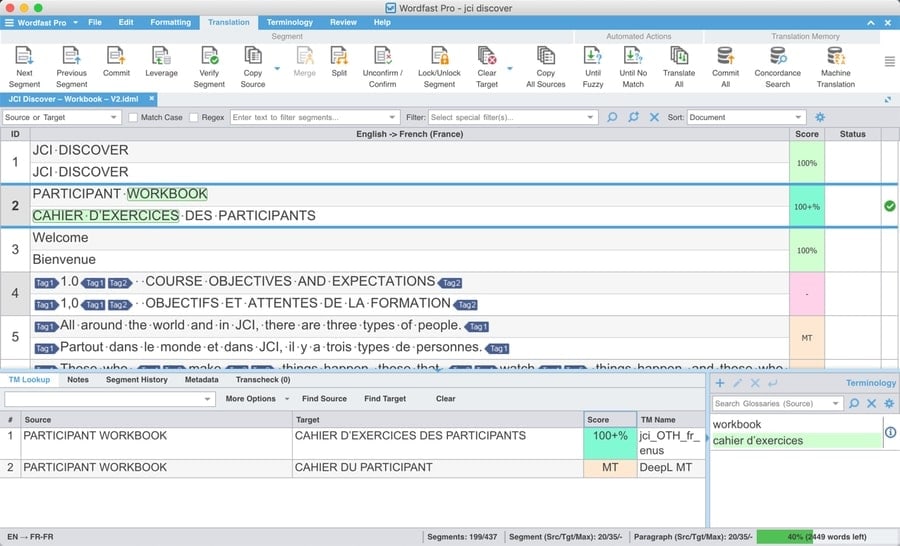Viewport: 900px width, 546px height.
Task: Click the refresh filter icon
Action: coord(633,117)
